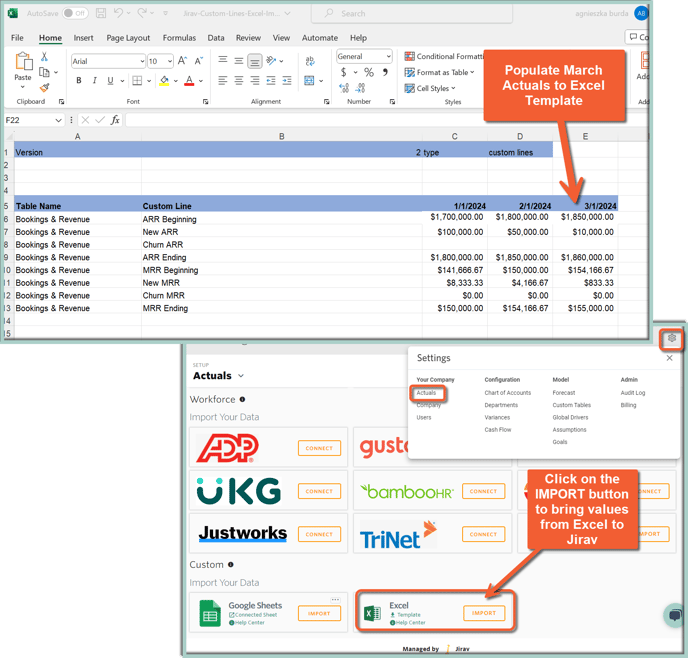Open Audit Log in Settings

click(x=633, y=393)
